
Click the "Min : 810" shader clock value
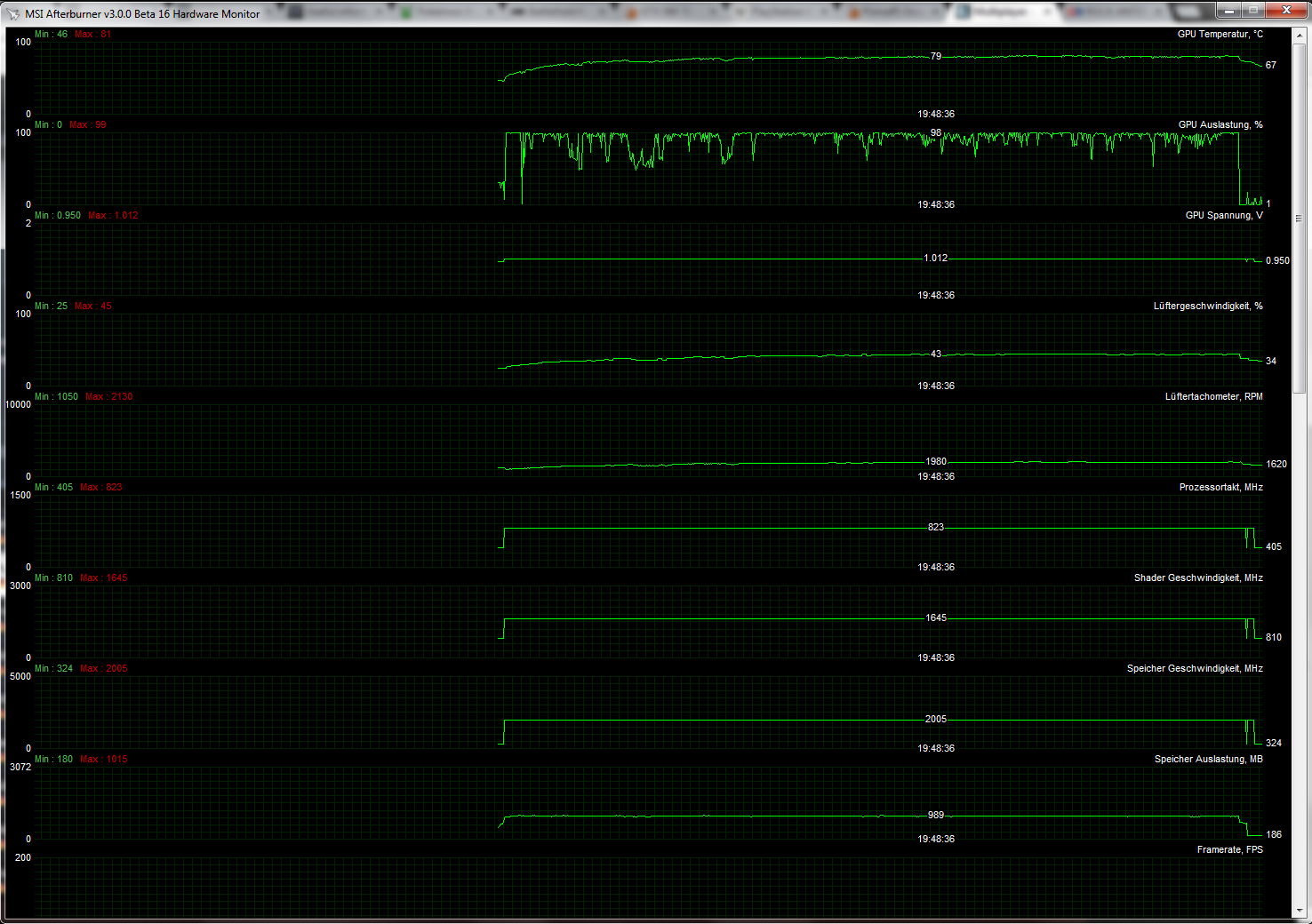tap(53, 577)
